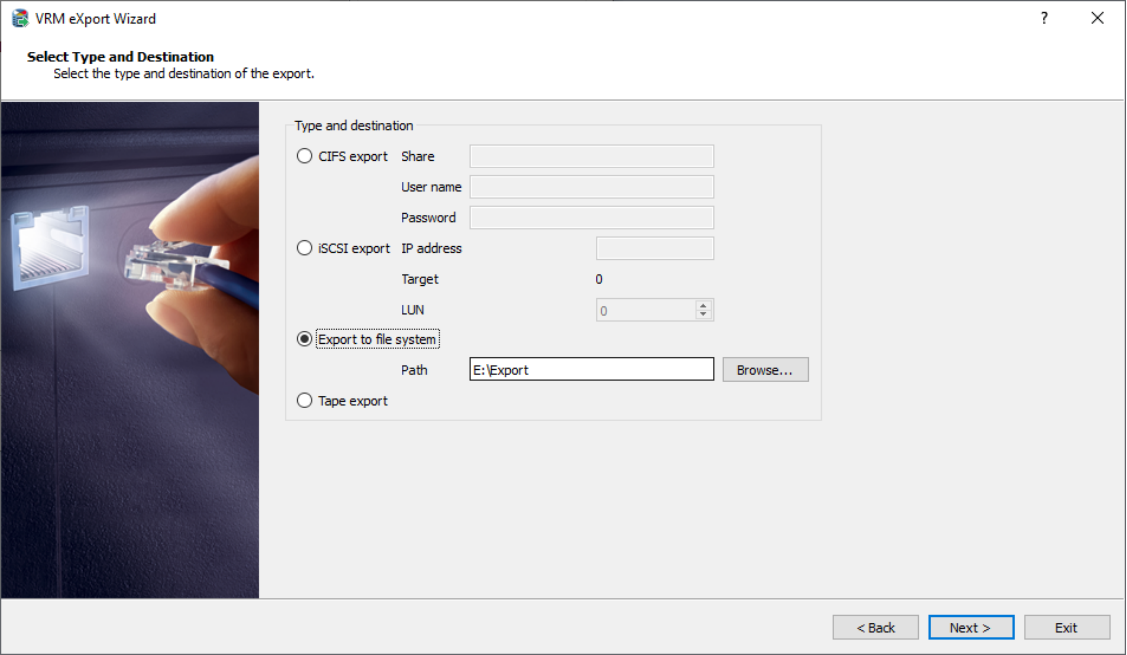Click the VRM eXport Wizard app icon
Screen dimensions: 1127x655
pos(19,18)
